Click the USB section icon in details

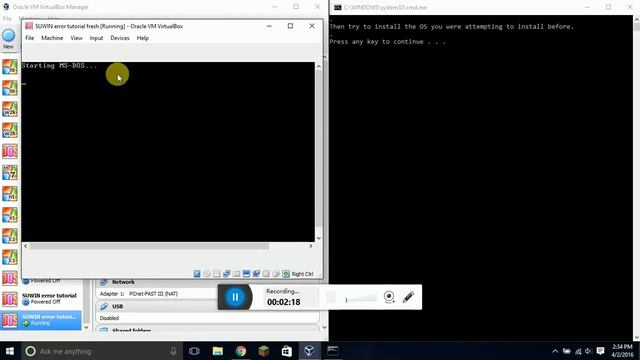pos(104,307)
